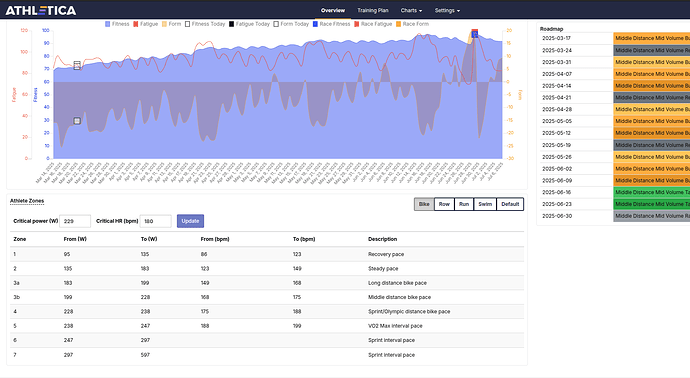The width and height of the screenshot is (690, 378).
Task: Open the Charts dropdown menu
Action: (411, 11)
